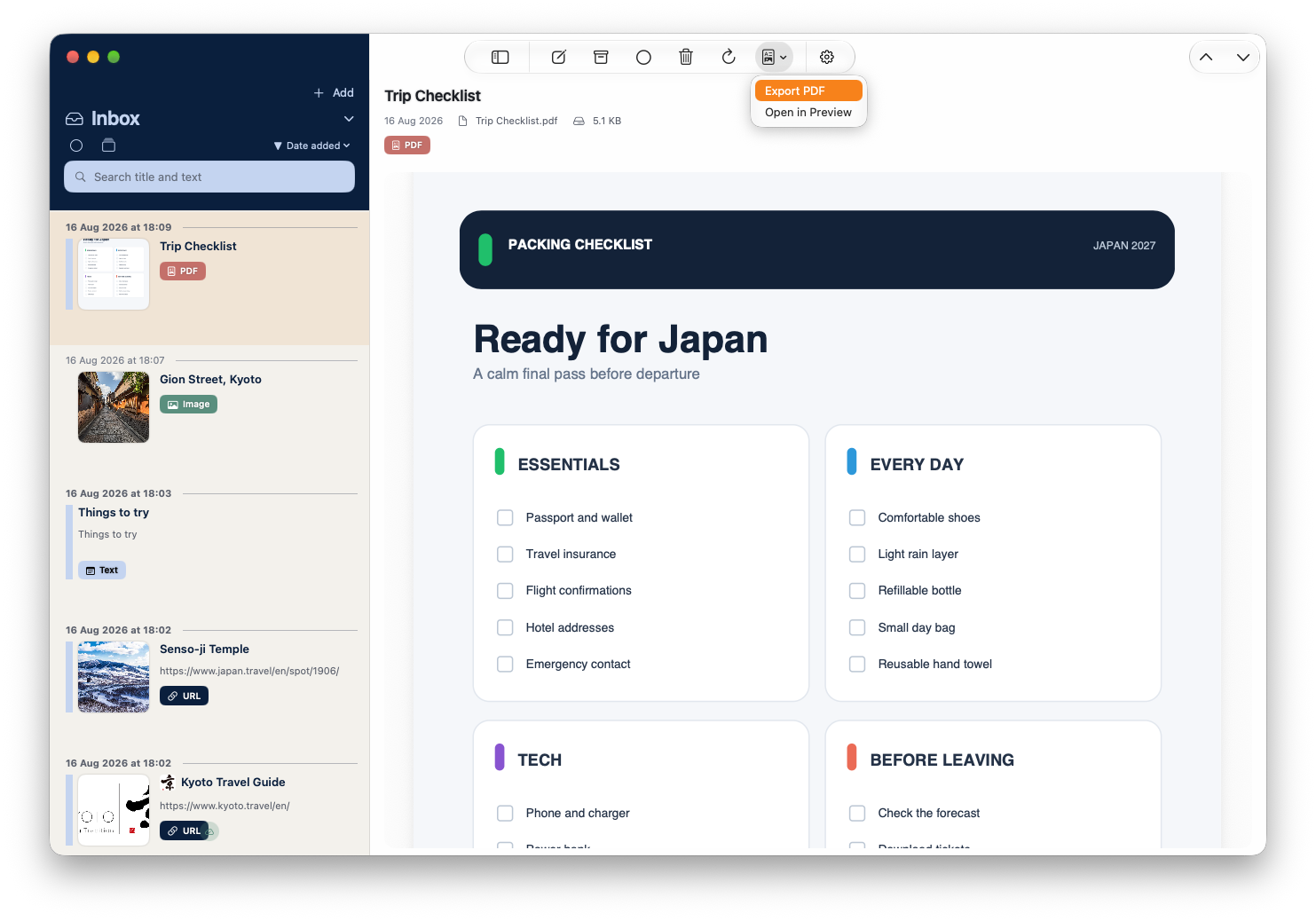Open the japan.travel spot link

[x=249, y=671]
